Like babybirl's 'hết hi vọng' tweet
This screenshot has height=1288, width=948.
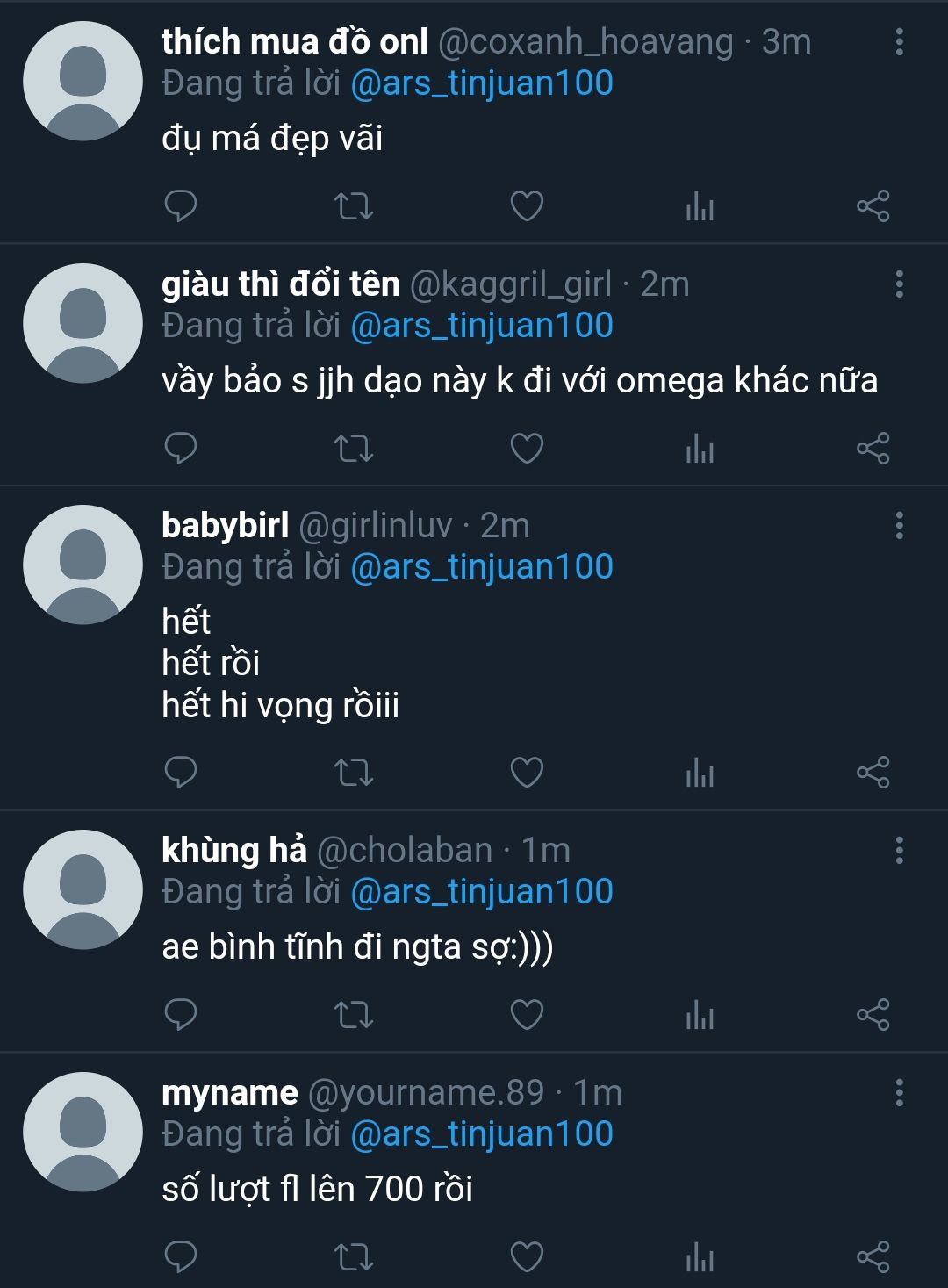tap(527, 773)
